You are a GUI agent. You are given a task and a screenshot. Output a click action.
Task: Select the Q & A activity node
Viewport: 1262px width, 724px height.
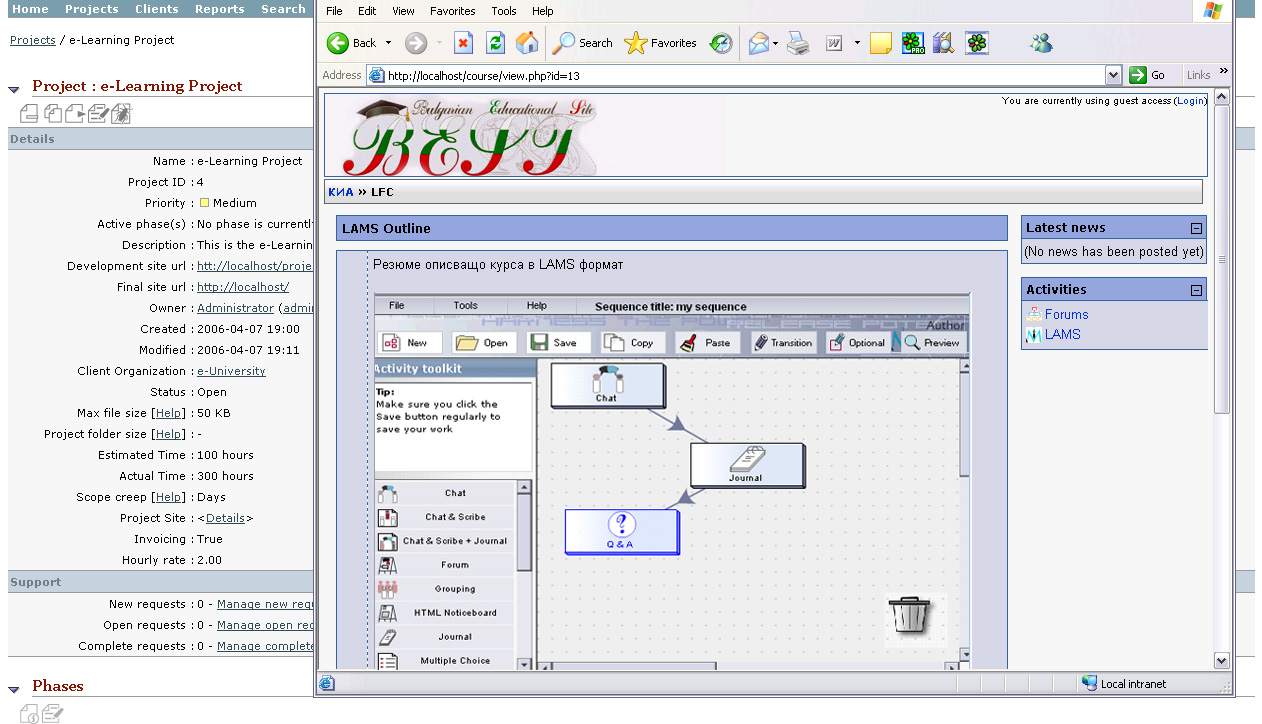pyautogui.click(x=621, y=531)
